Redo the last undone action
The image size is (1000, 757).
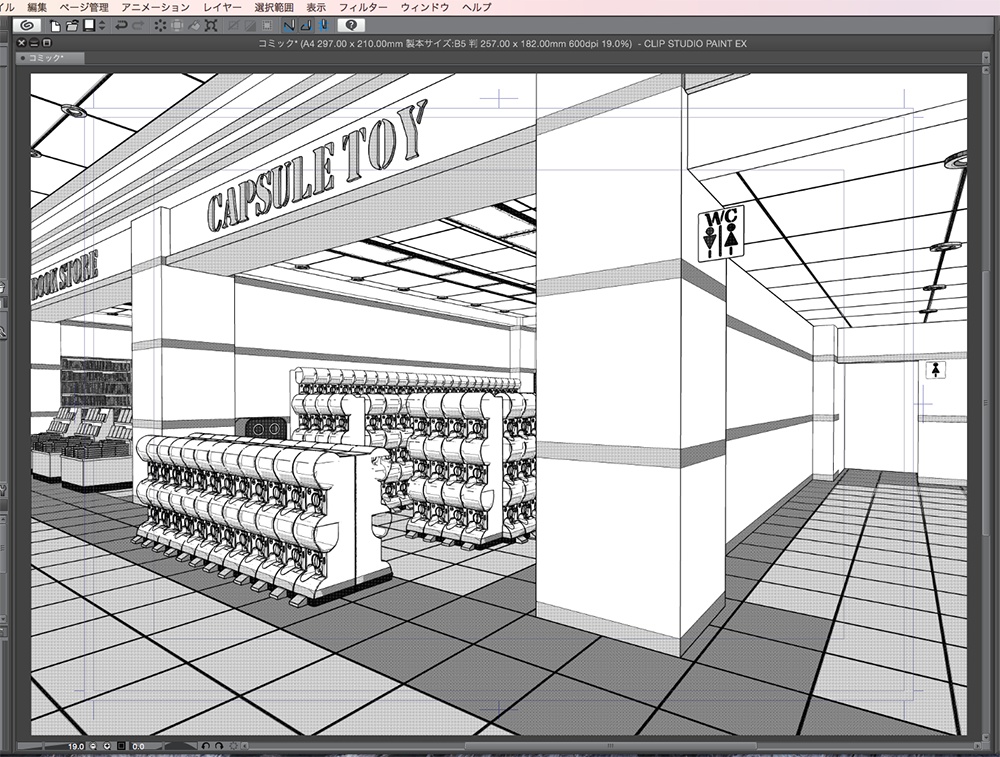(x=138, y=25)
